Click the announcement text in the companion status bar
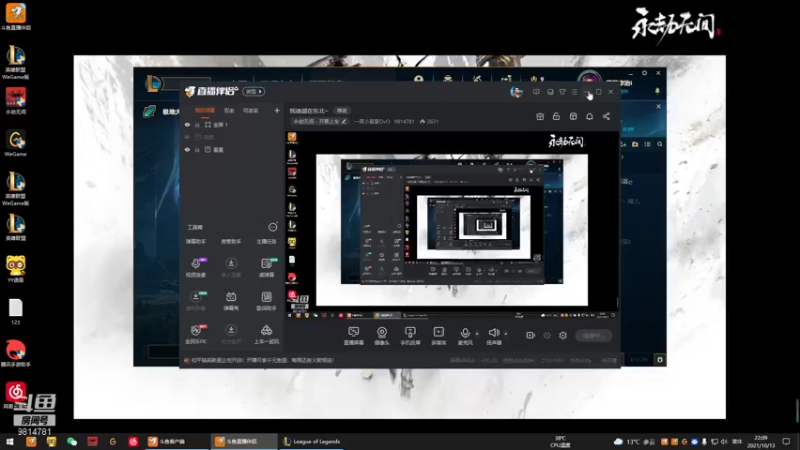The width and height of the screenshot is (800, 450). (x=262, y=360)
